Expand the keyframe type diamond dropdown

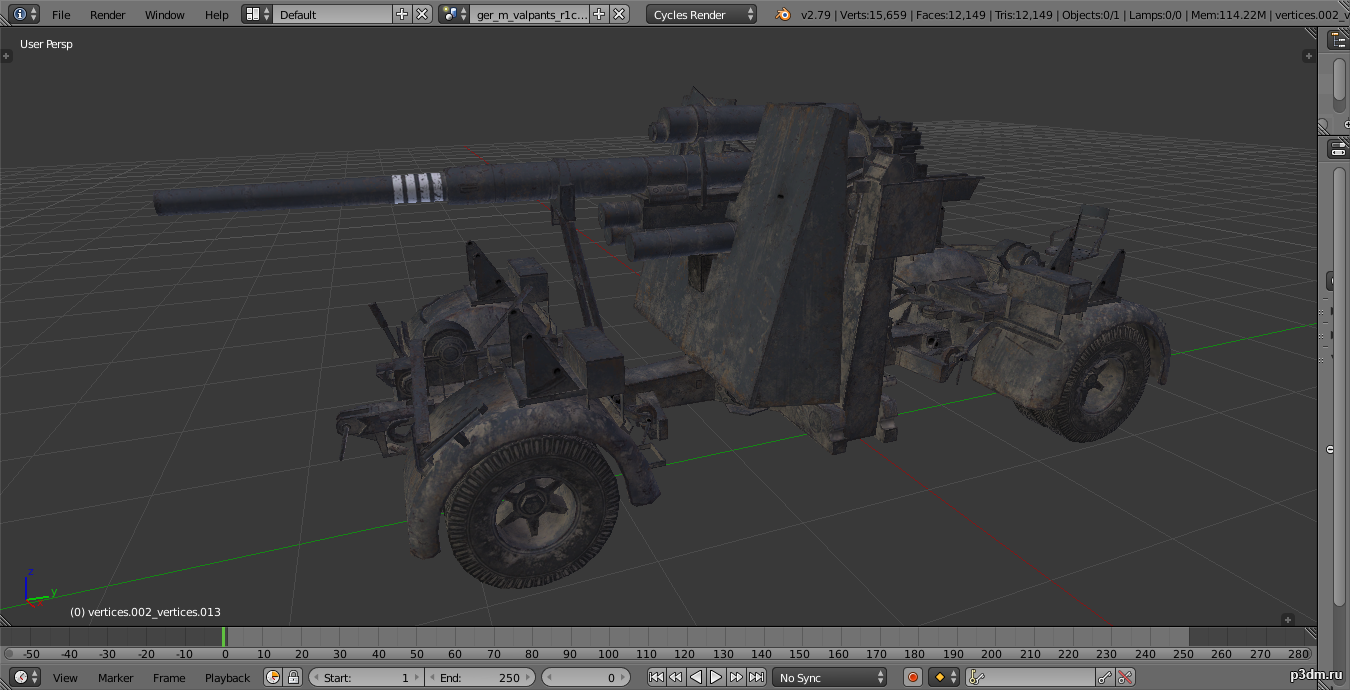[x=944, y=677]
